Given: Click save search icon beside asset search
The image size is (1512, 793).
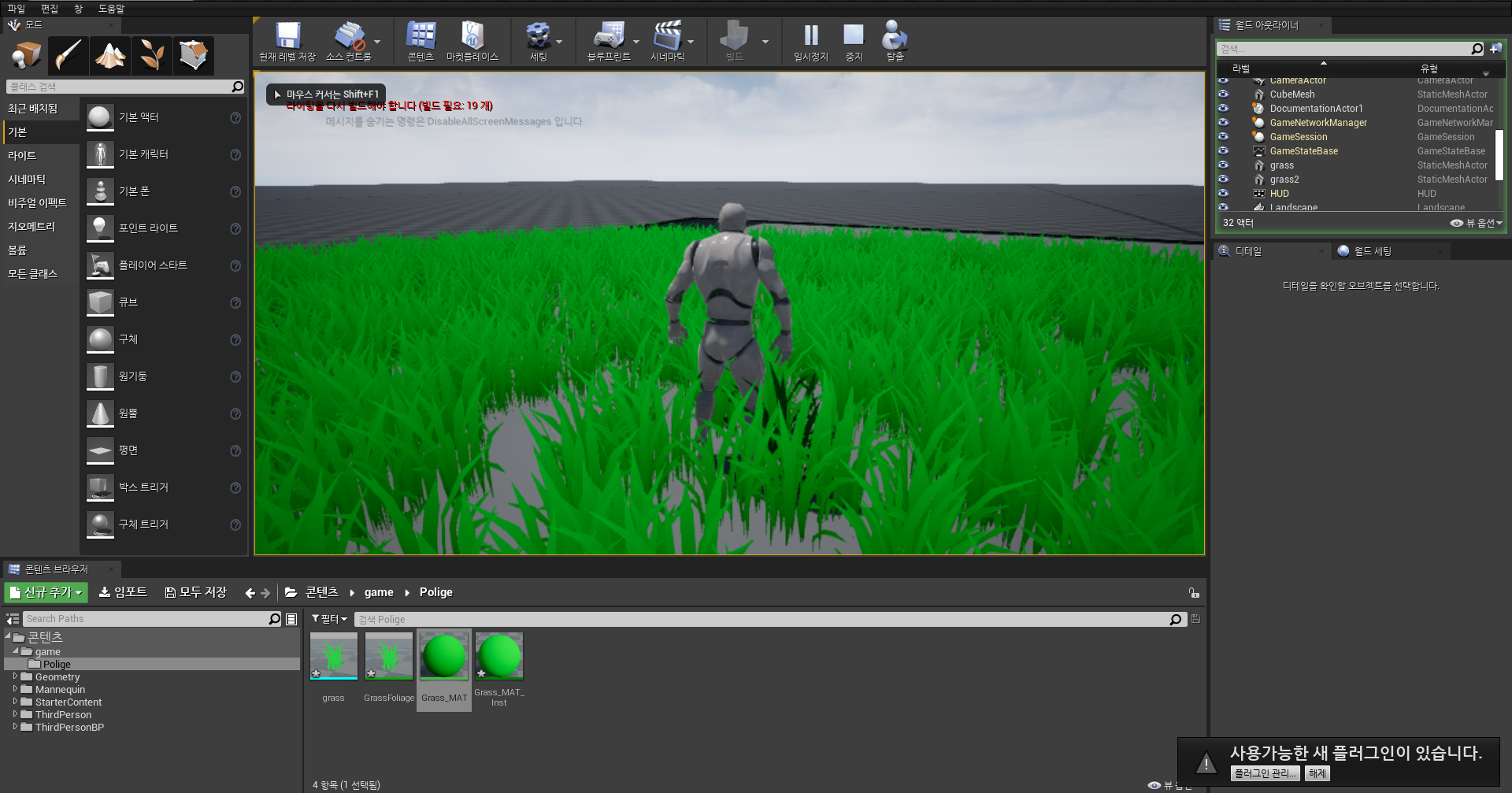Looking at the screenshot, I should pos(1195,619).
